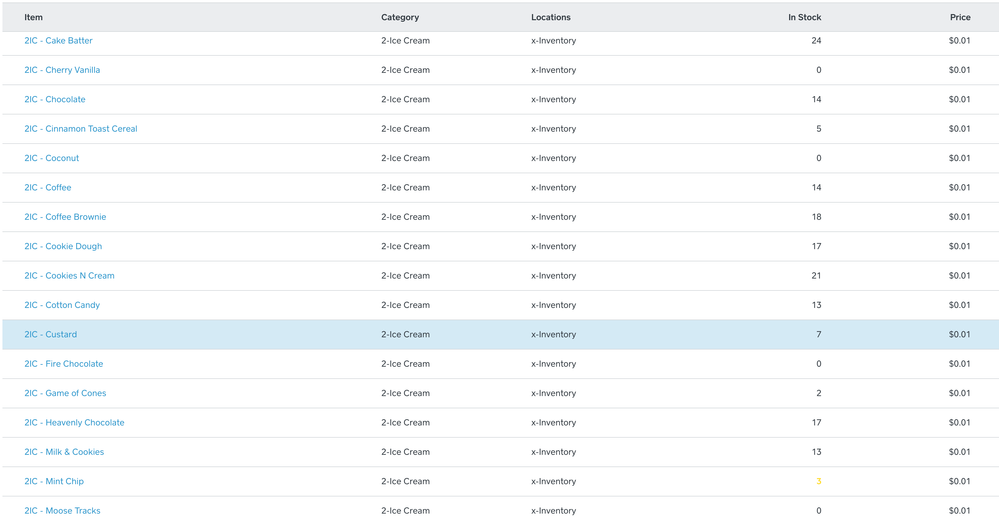Click the Price column header
Image resolution: width=999 pixels, height=524 pixels.
click(960, 17)
